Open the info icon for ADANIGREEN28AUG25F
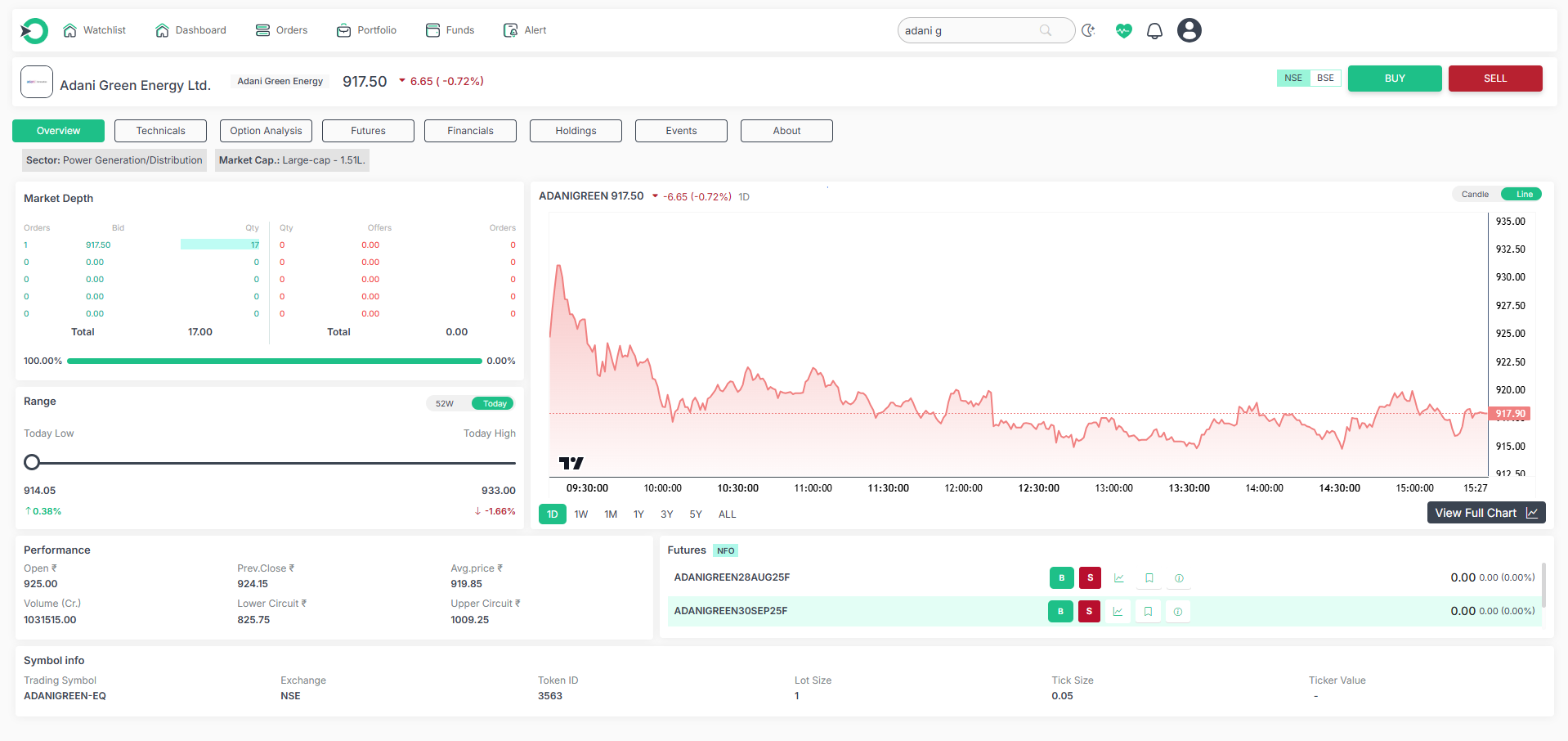 [x=1179, y=578]
